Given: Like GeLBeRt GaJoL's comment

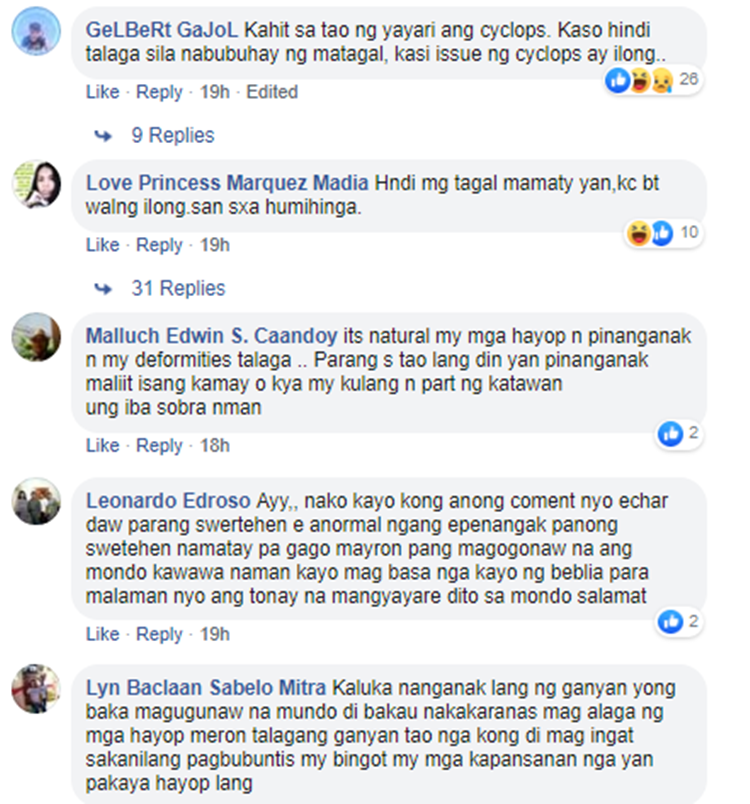Looking at the screenshot, I should 103,92.
